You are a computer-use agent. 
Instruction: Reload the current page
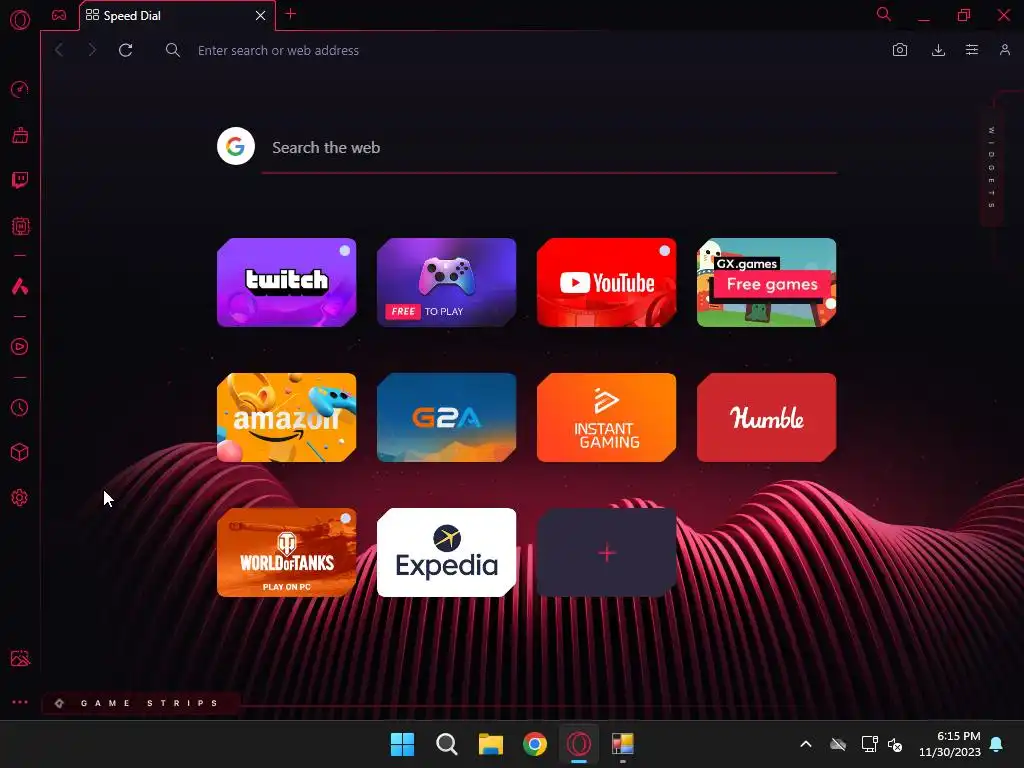125,50
